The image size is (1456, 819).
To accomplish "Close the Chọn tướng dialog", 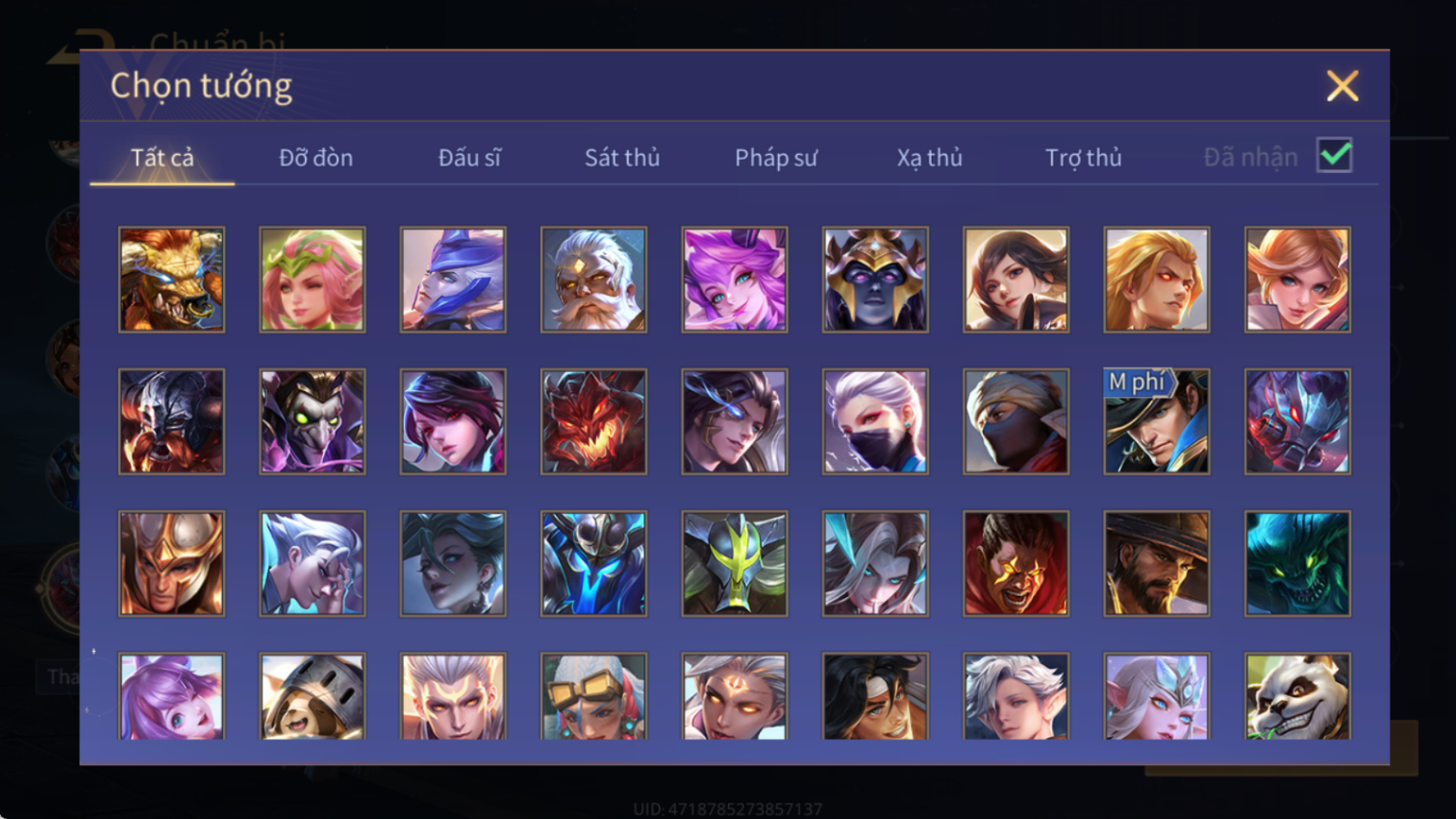I will pyautogui.click(x=1343, y=87).
